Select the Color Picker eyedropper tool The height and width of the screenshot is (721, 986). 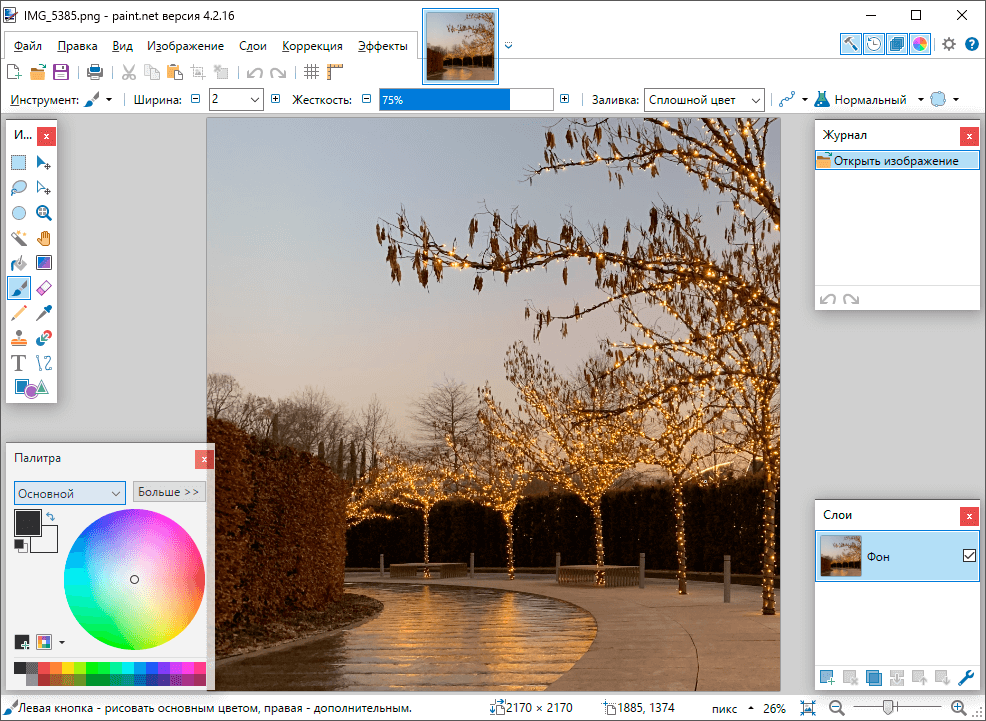pos(44,313)
